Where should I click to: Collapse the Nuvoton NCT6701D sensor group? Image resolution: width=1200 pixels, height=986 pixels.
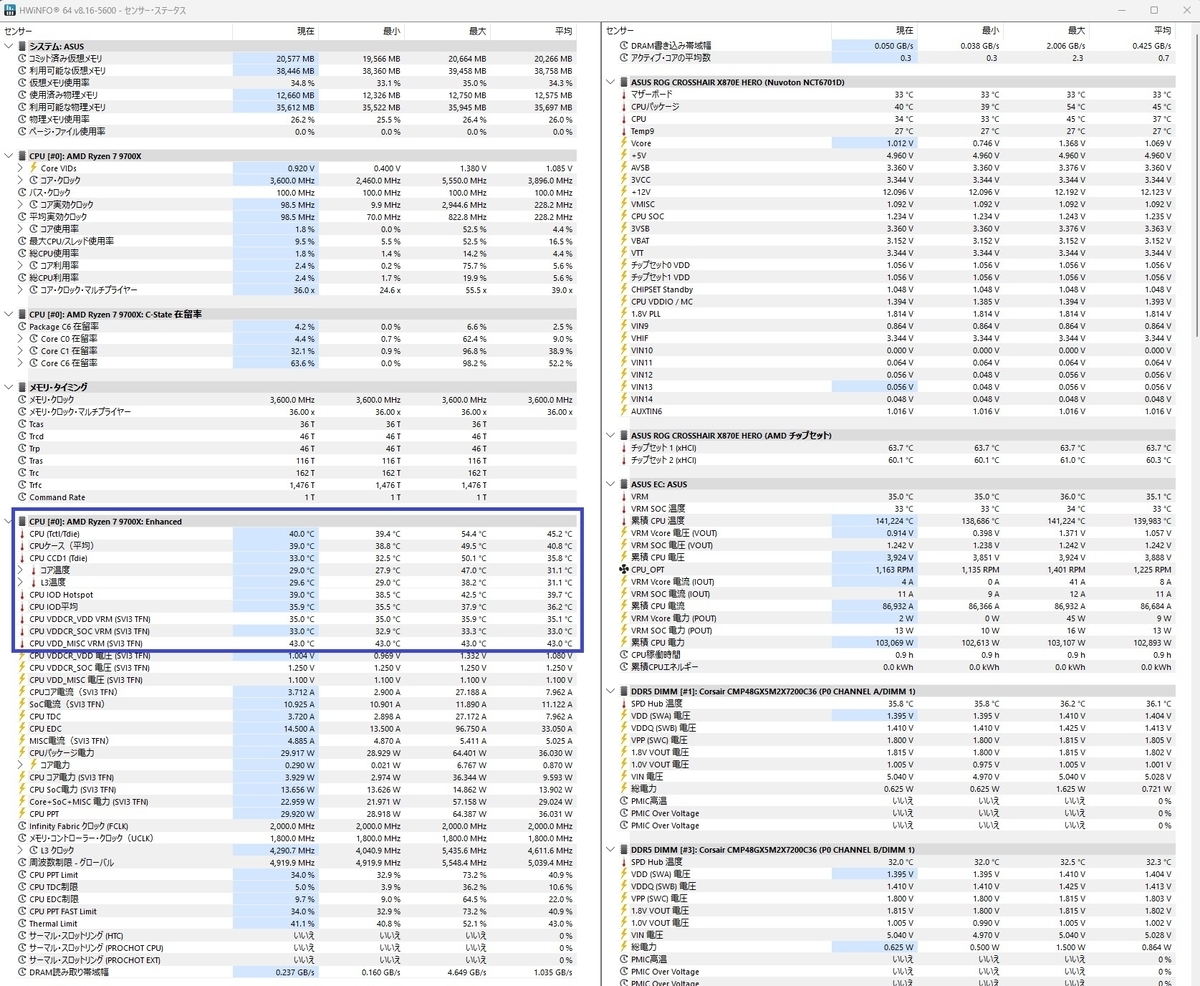pos(612,82)
